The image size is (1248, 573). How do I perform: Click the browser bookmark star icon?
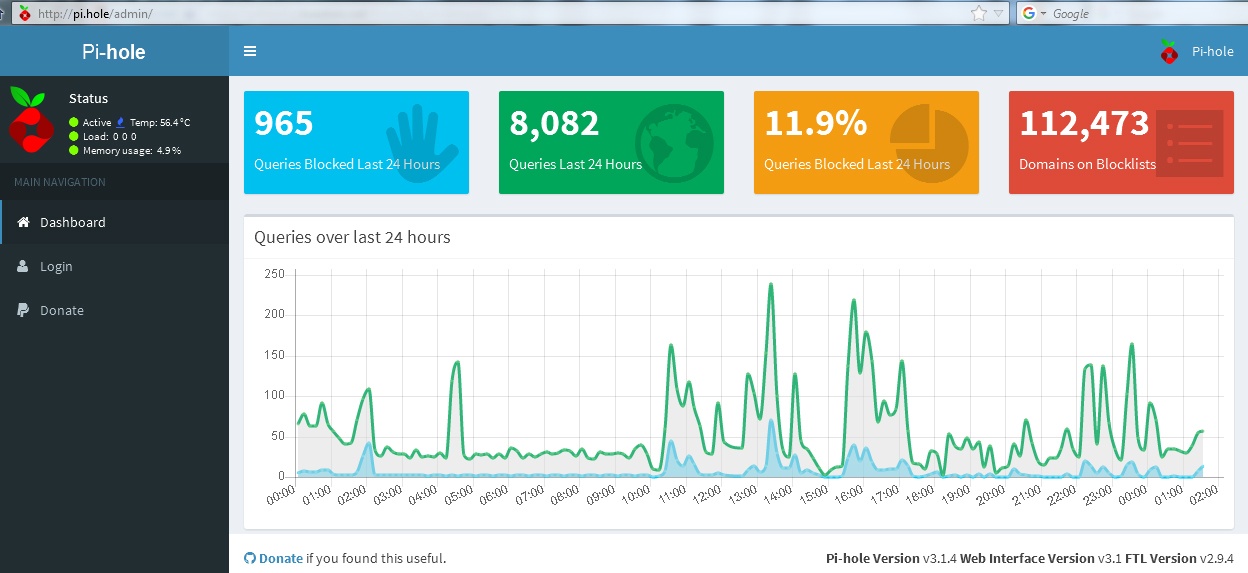(x=979, y=13)
